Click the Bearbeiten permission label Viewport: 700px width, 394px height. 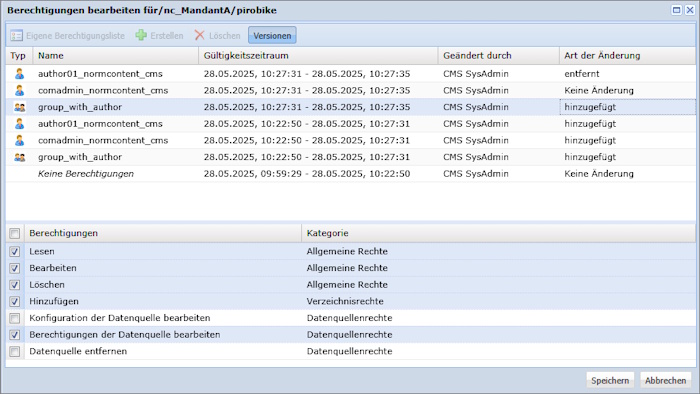[x=53, y=268]
